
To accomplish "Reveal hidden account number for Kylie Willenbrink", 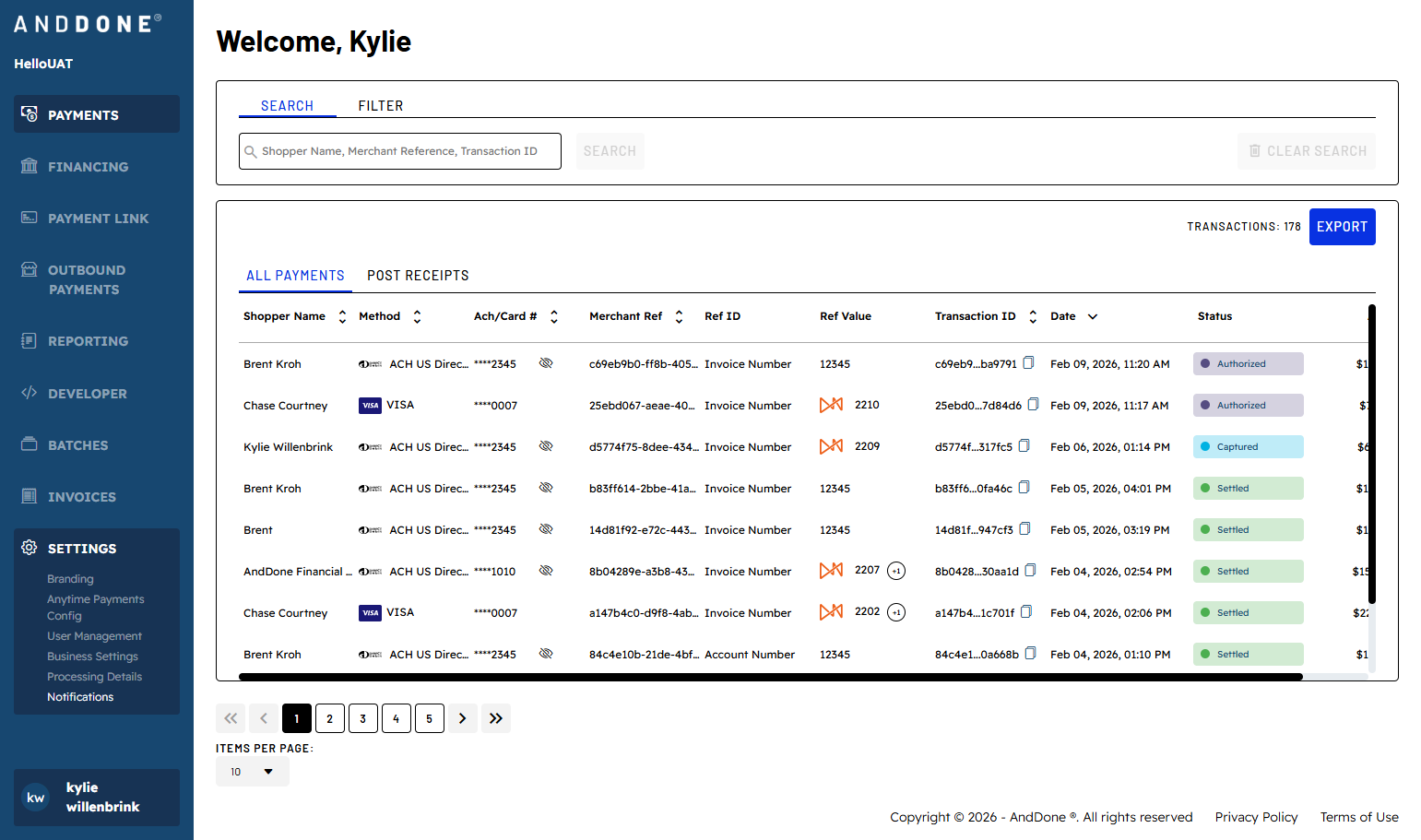I will pos(546,446).
